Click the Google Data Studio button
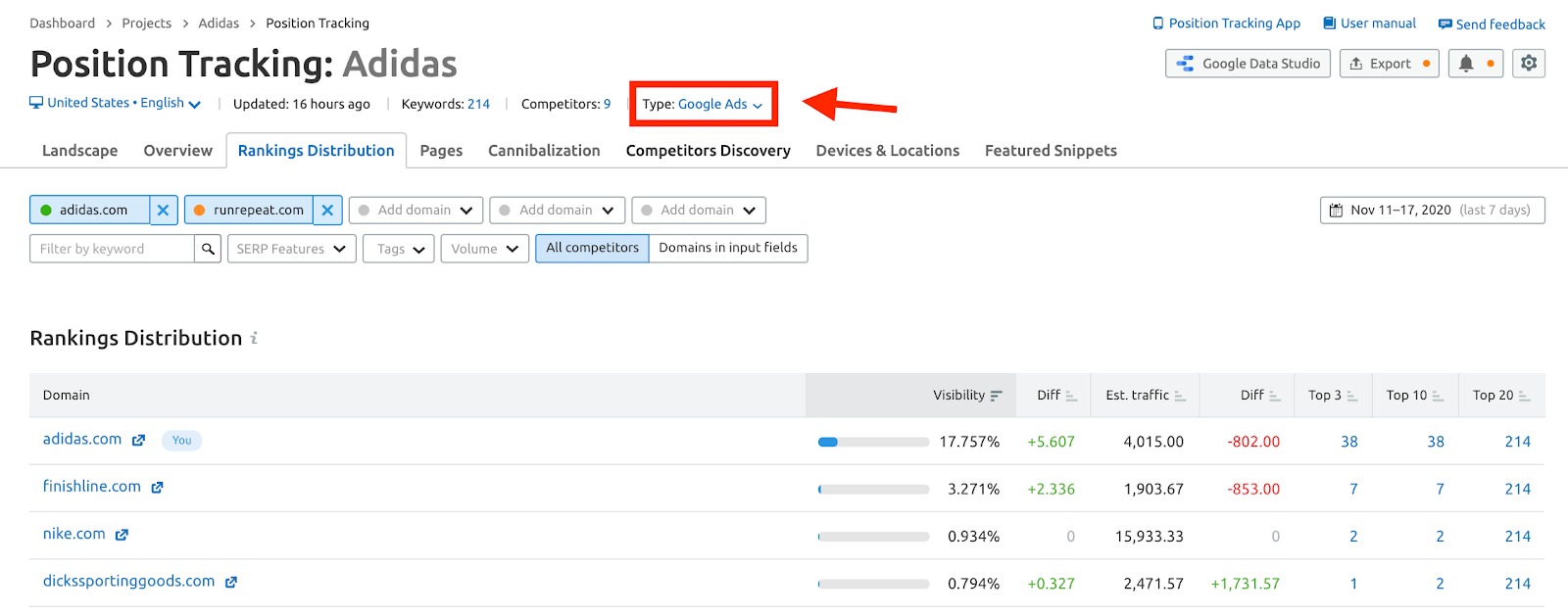The image size is (1568, 614). [x=1248, y=64]
